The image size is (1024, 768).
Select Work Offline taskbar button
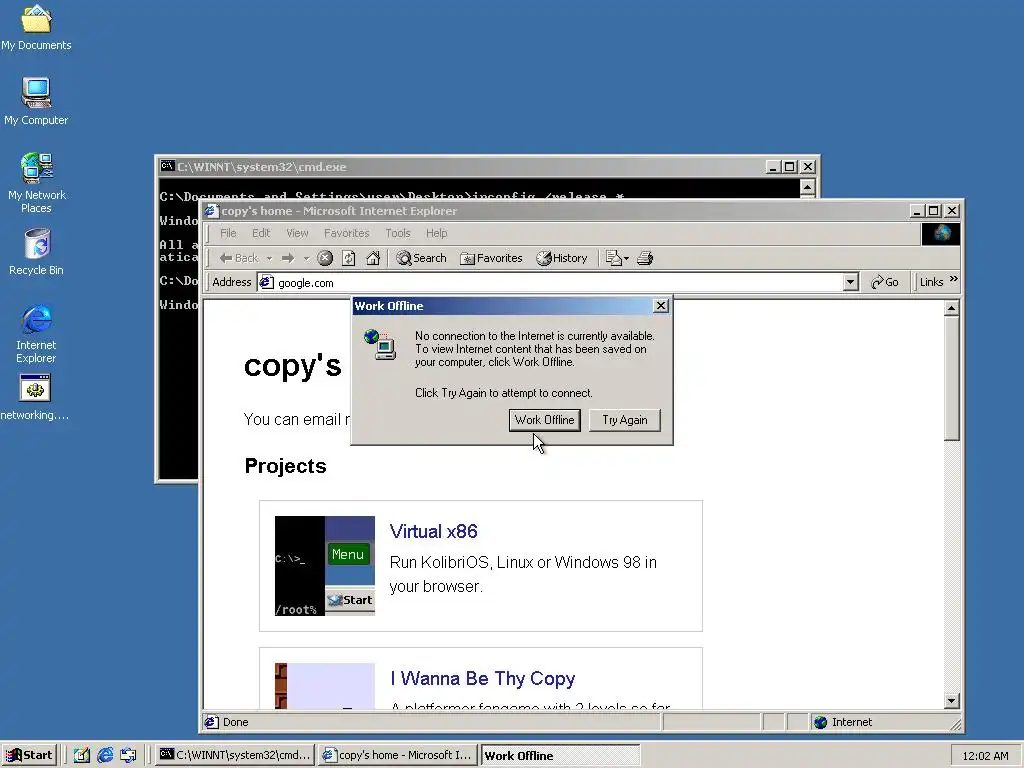(560, 755)
